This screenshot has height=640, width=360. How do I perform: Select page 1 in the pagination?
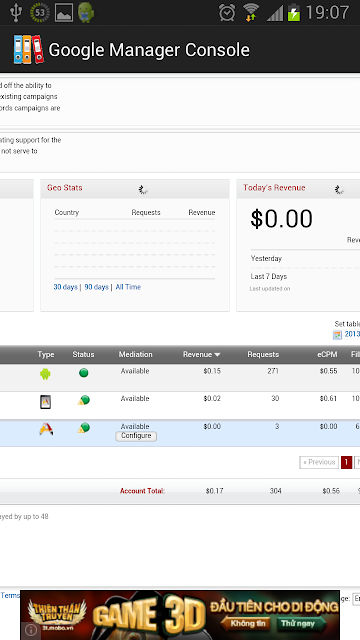click(x=346, y=462)
